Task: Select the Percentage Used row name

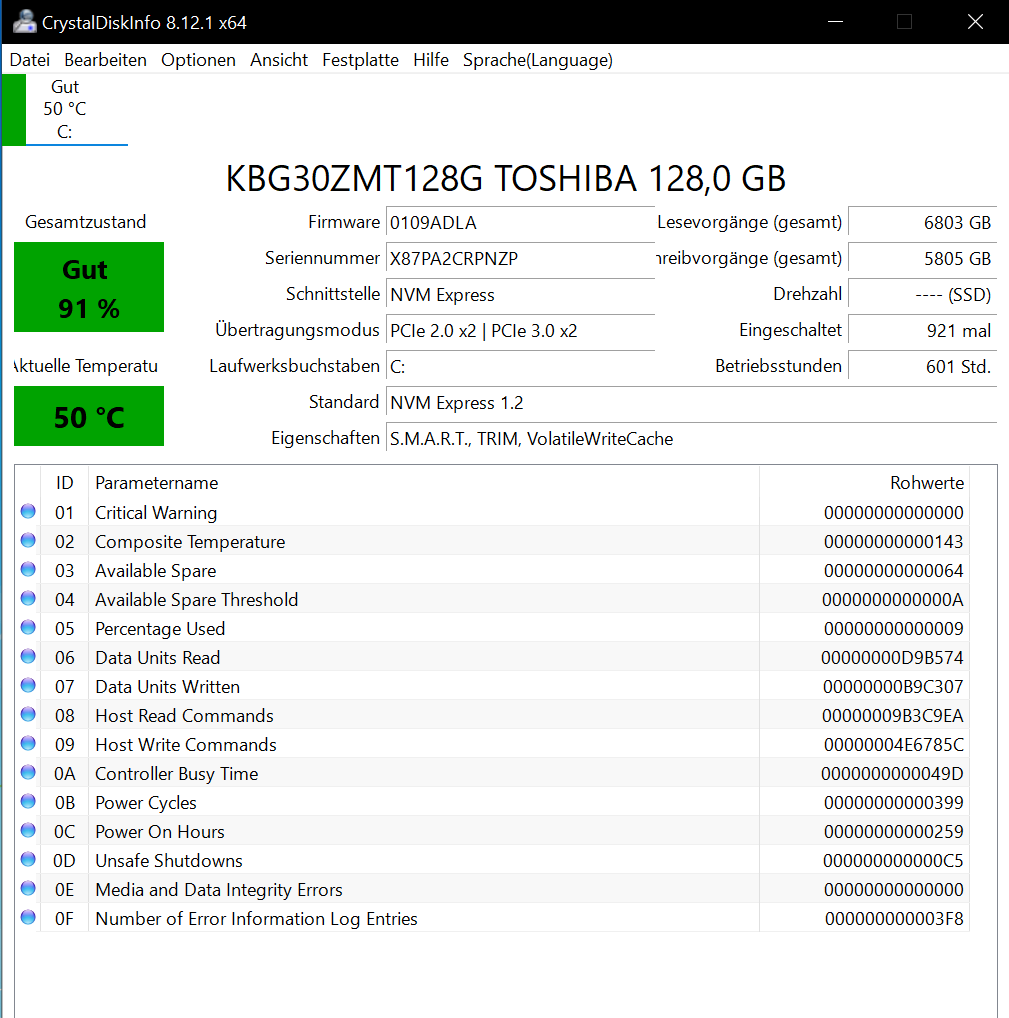Action: [x=160, y=628]
